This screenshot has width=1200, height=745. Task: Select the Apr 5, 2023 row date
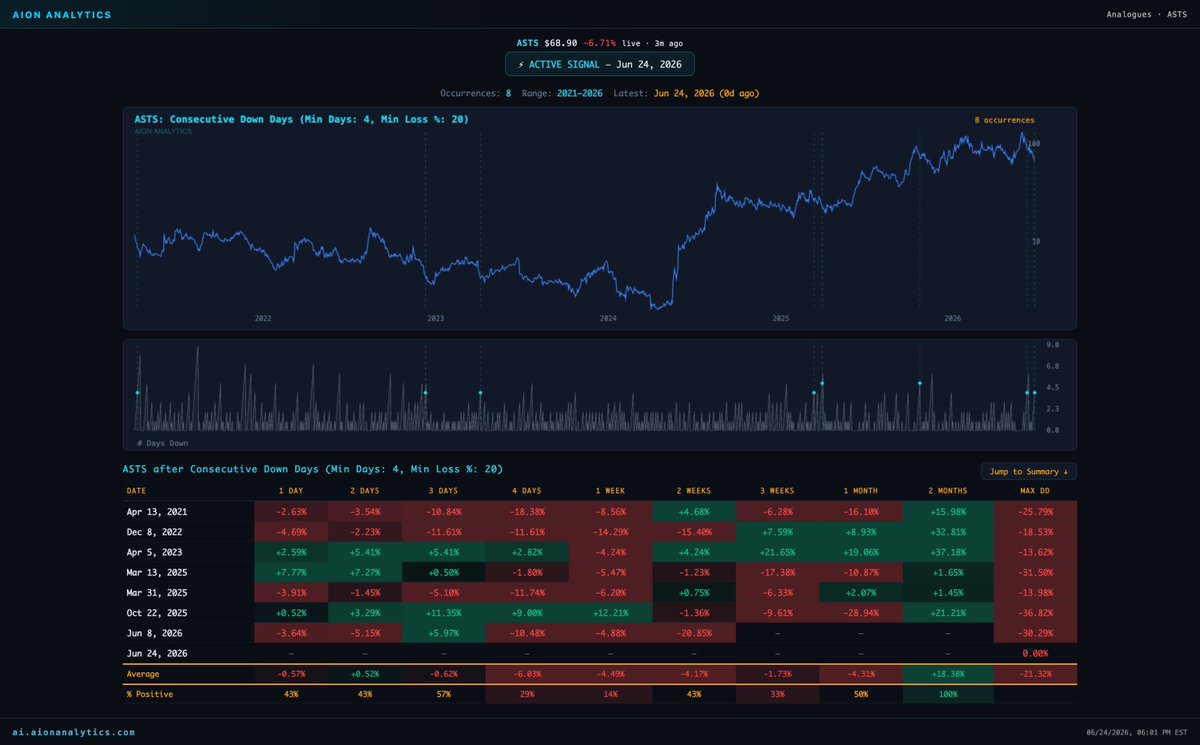click(154, 552)
